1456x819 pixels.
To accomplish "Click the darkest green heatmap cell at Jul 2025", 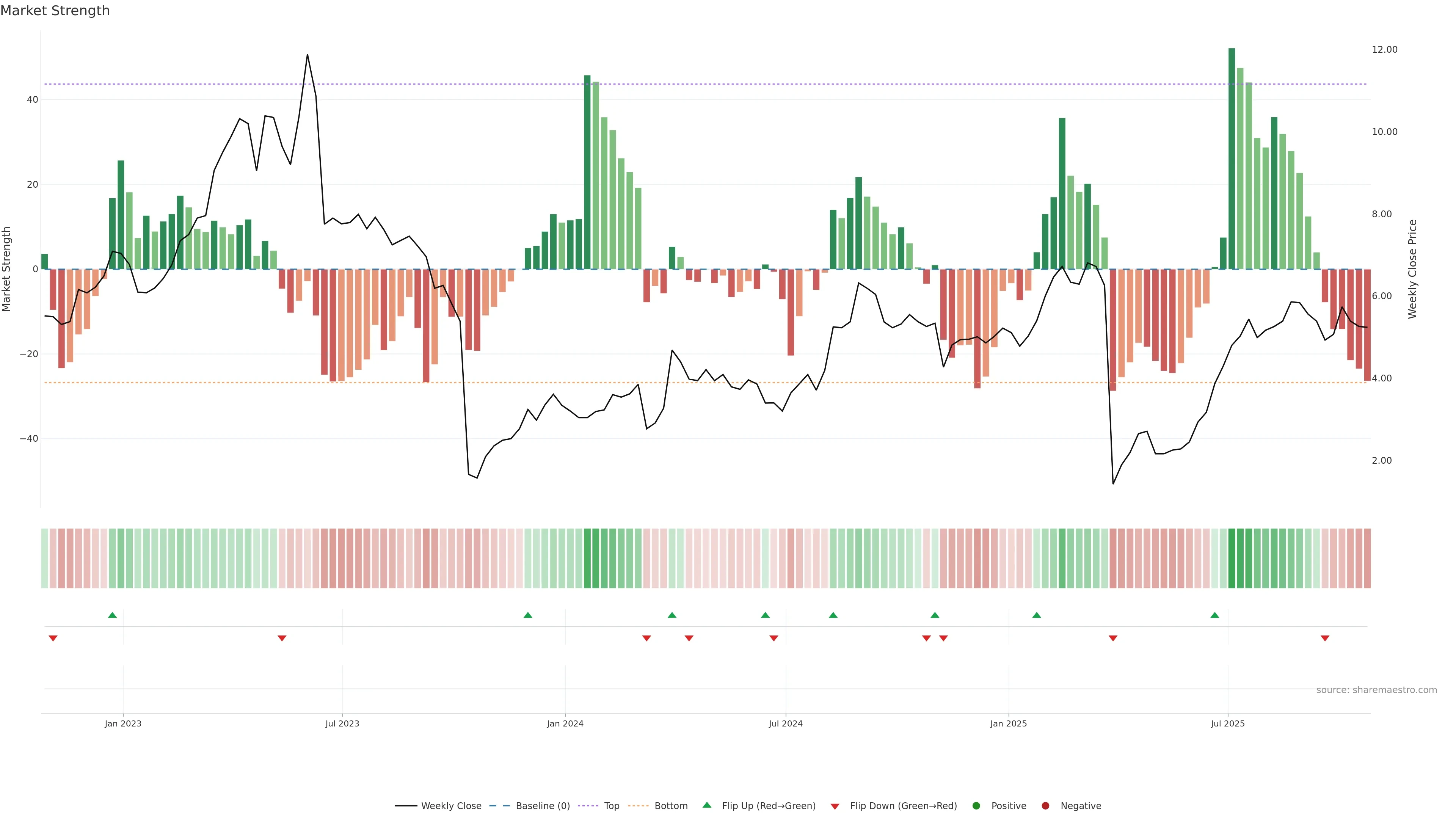I will point(1232,559).
